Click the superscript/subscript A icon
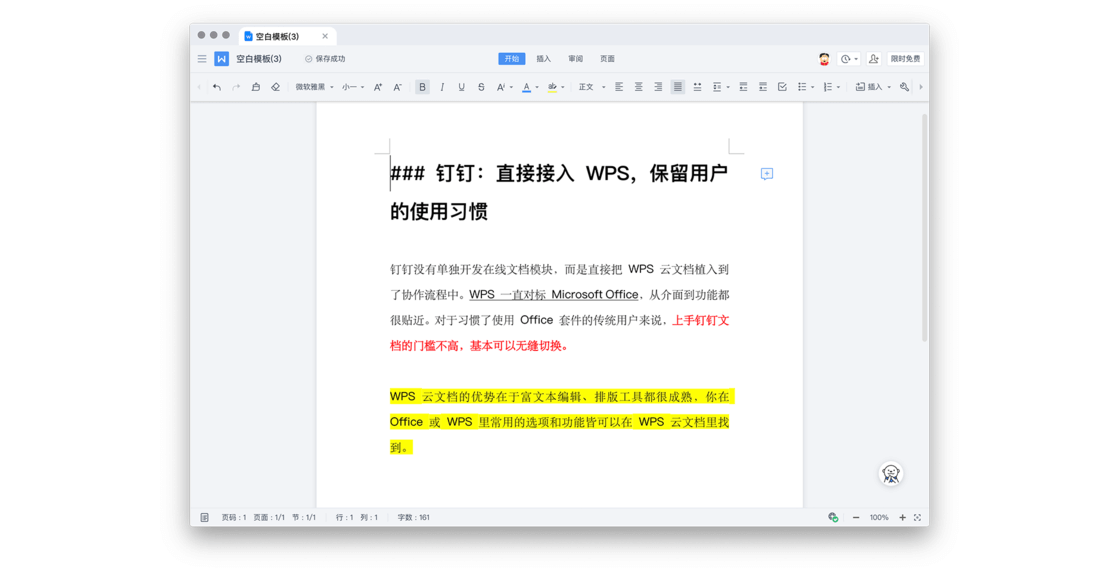1120x572 pixels. click(501, 87)
